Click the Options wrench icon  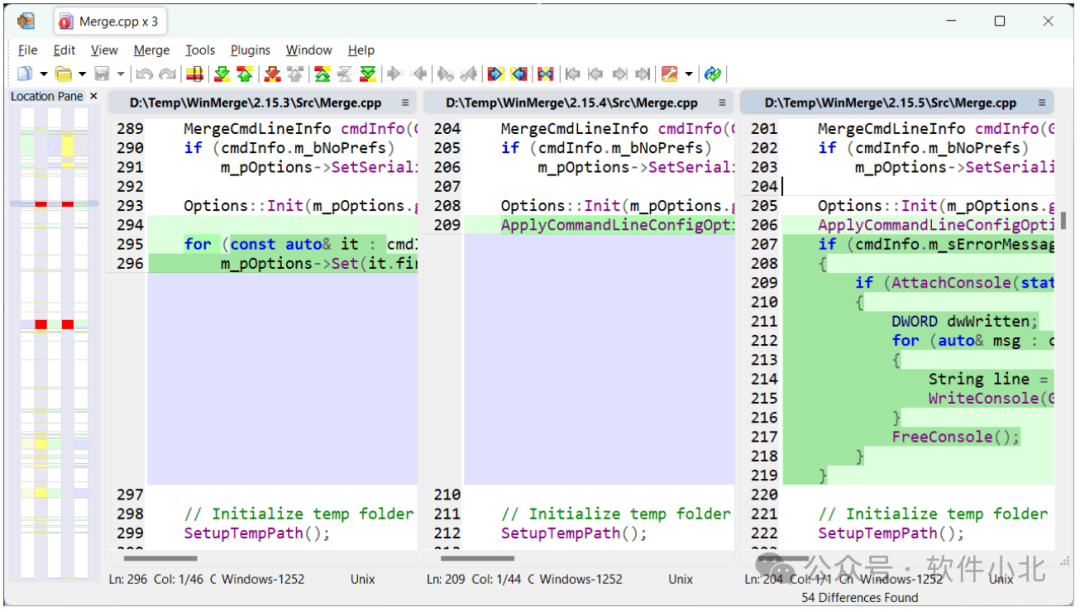coord(669,74)
